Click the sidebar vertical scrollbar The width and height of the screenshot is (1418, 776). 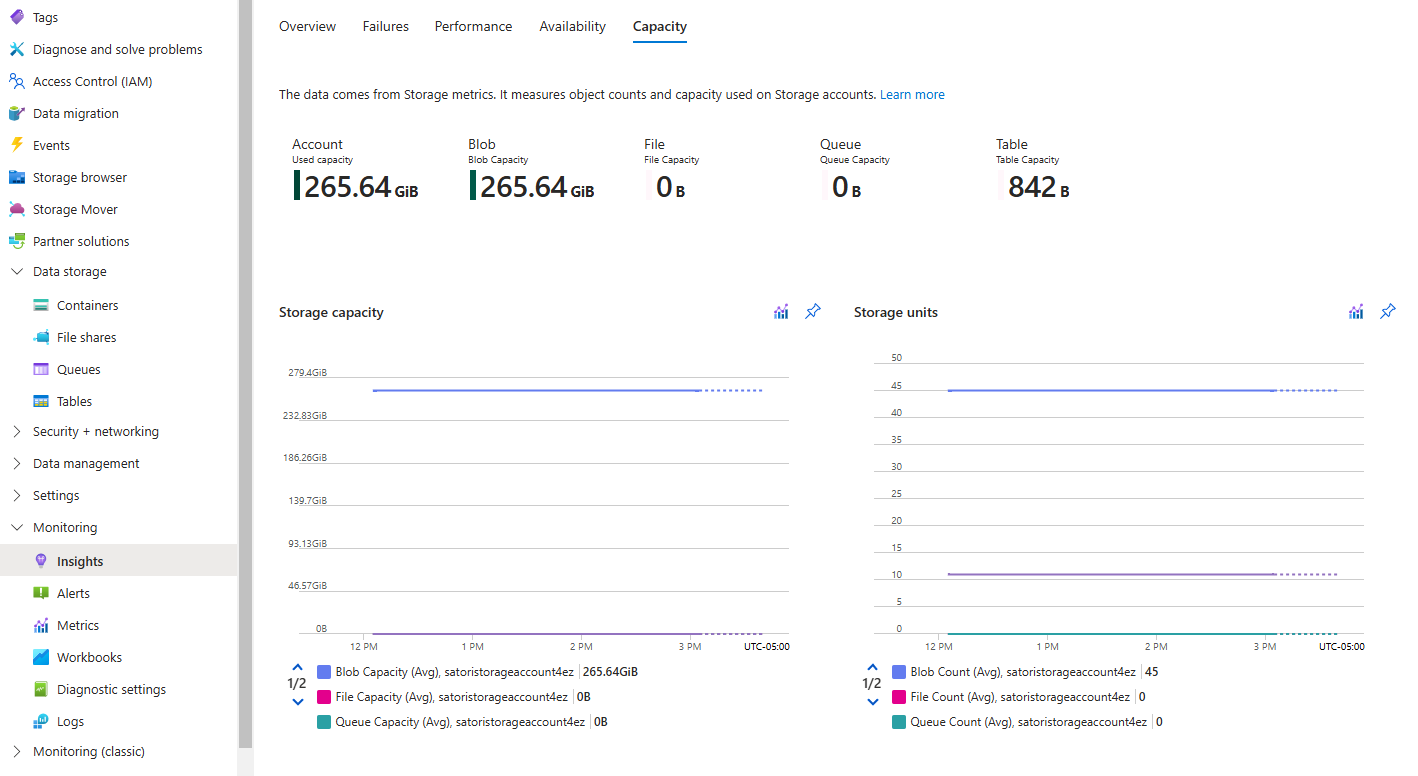pos(245,374)
